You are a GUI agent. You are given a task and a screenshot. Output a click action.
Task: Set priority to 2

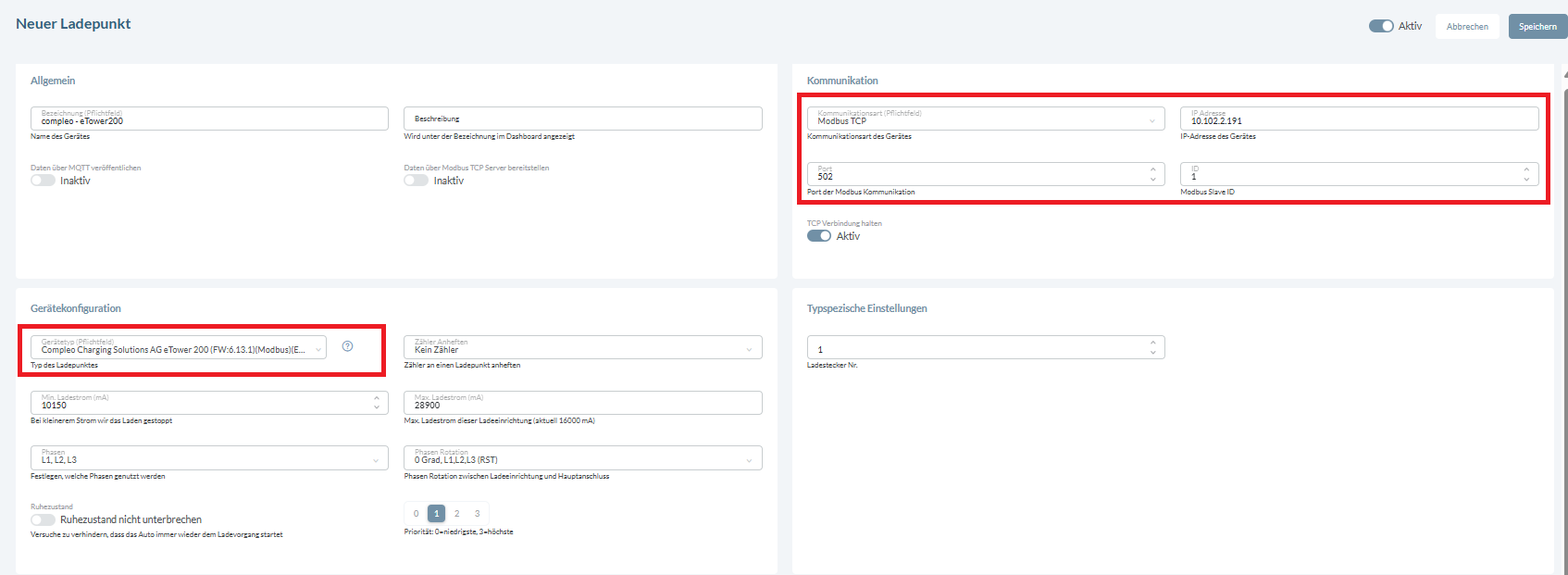coord(457,513)
